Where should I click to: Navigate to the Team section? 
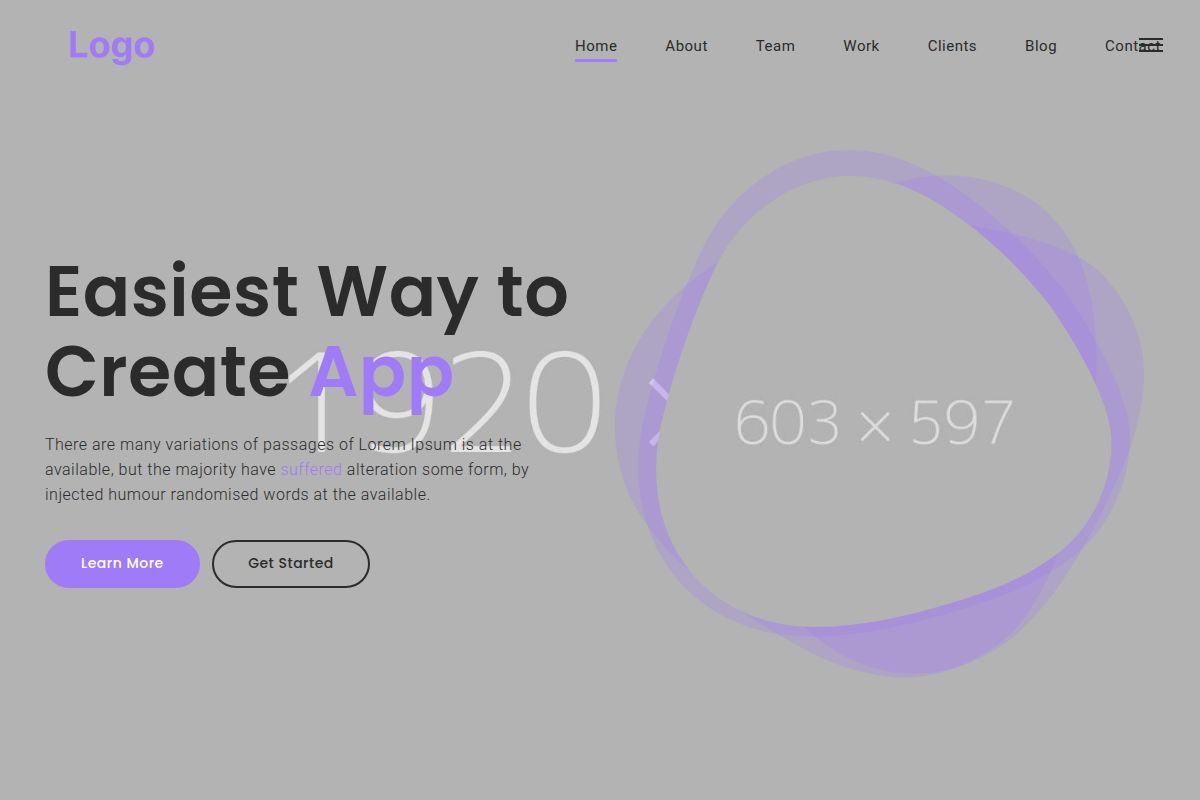click(775, 46)
